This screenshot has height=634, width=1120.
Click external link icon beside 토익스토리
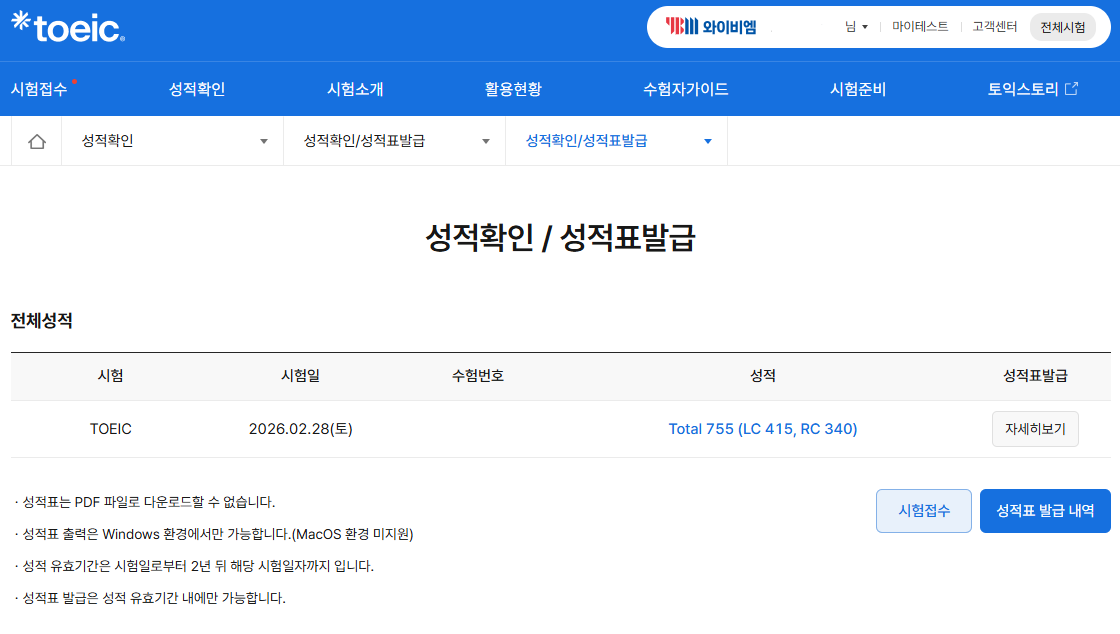click(1071, 89)
